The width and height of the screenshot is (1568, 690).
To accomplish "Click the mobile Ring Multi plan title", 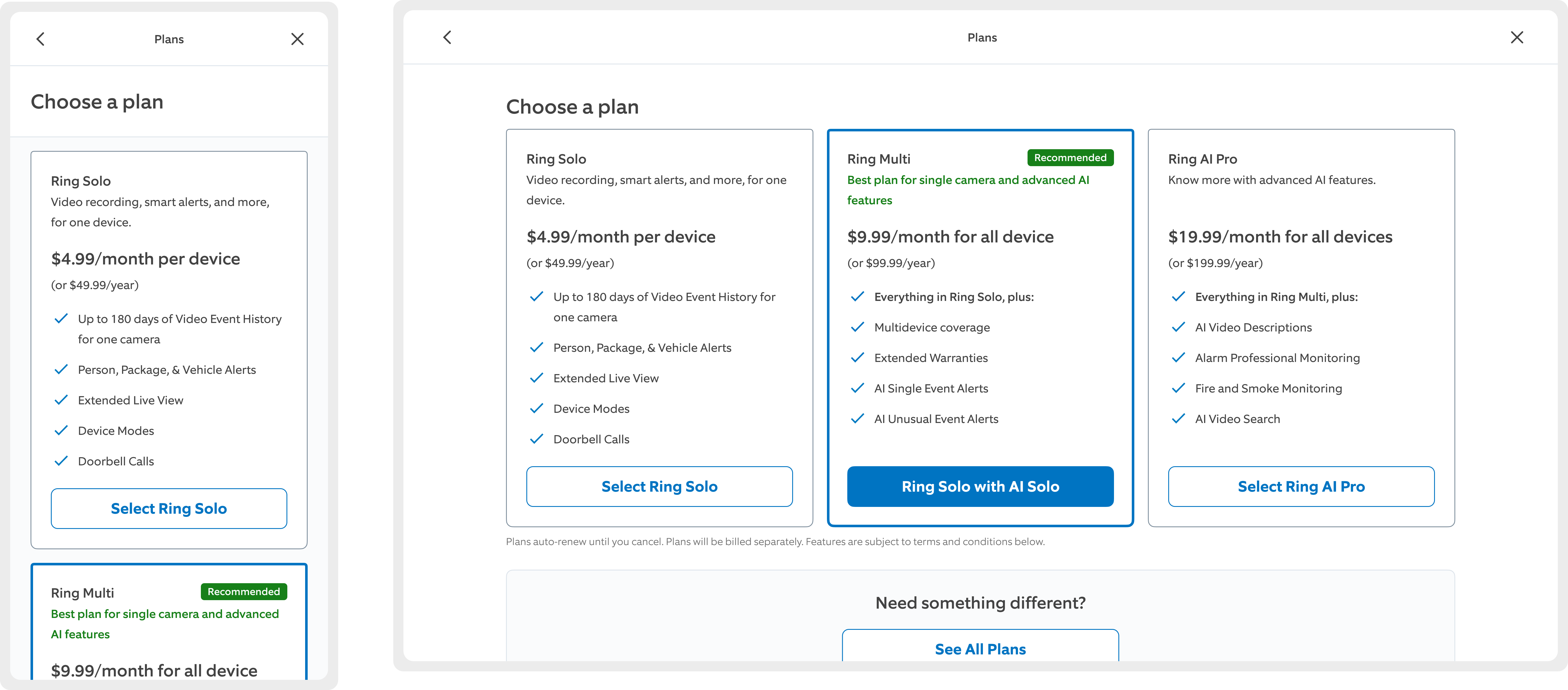I will pyautogui.click(x=82, y=593).
